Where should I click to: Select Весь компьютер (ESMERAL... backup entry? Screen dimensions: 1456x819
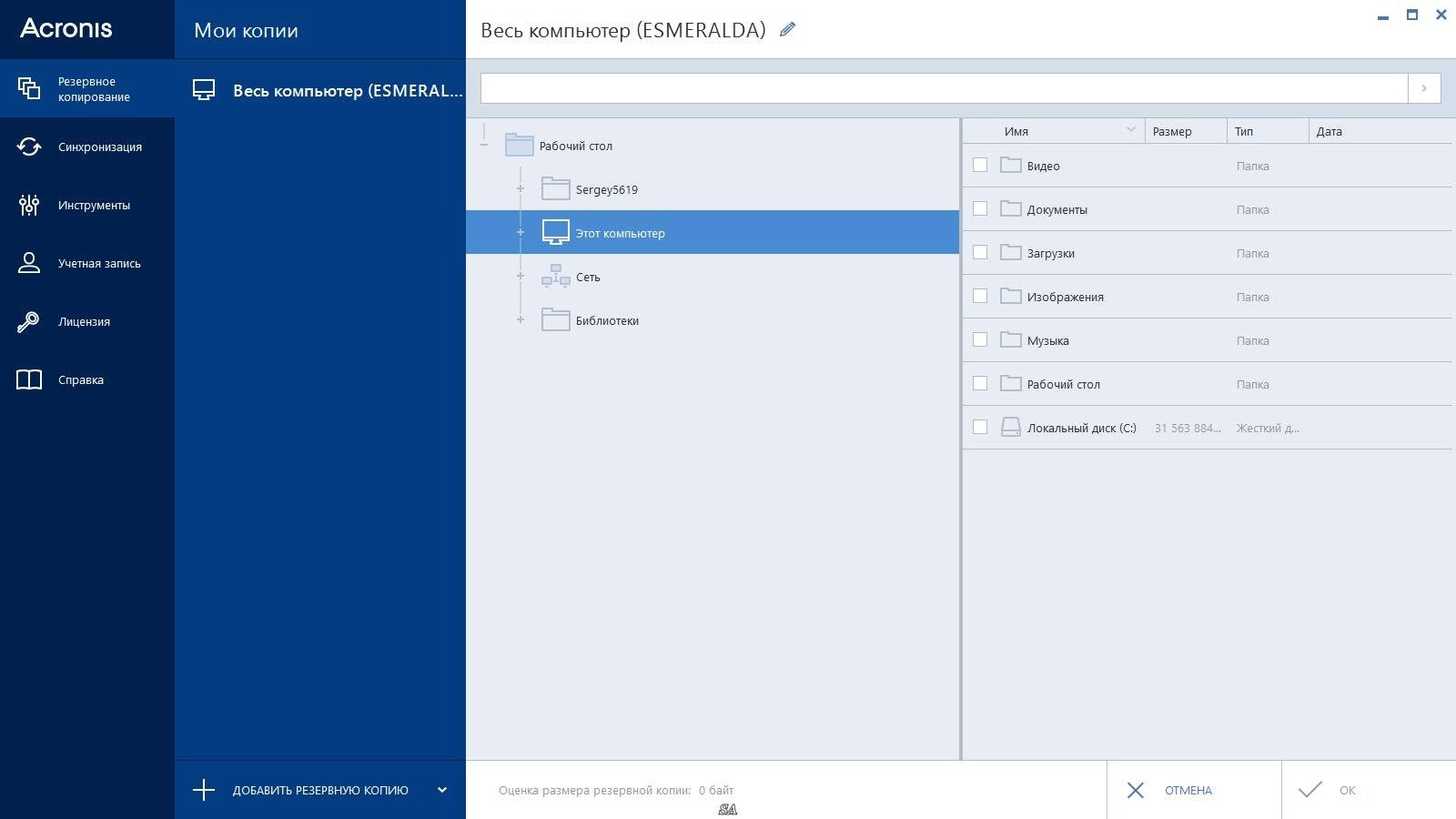(x=320, y=90)
